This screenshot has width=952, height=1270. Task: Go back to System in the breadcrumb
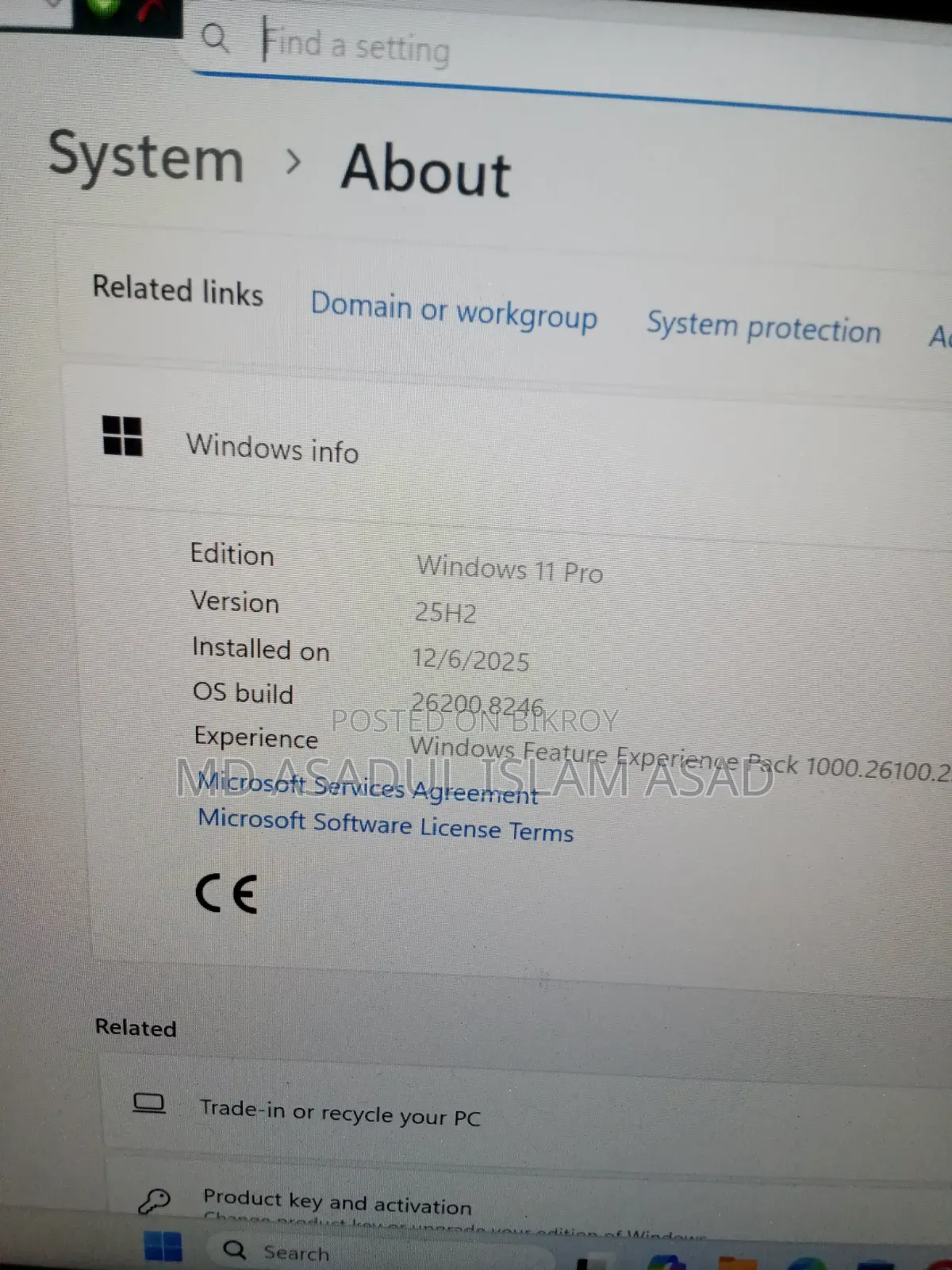click(x=146, y=157)
